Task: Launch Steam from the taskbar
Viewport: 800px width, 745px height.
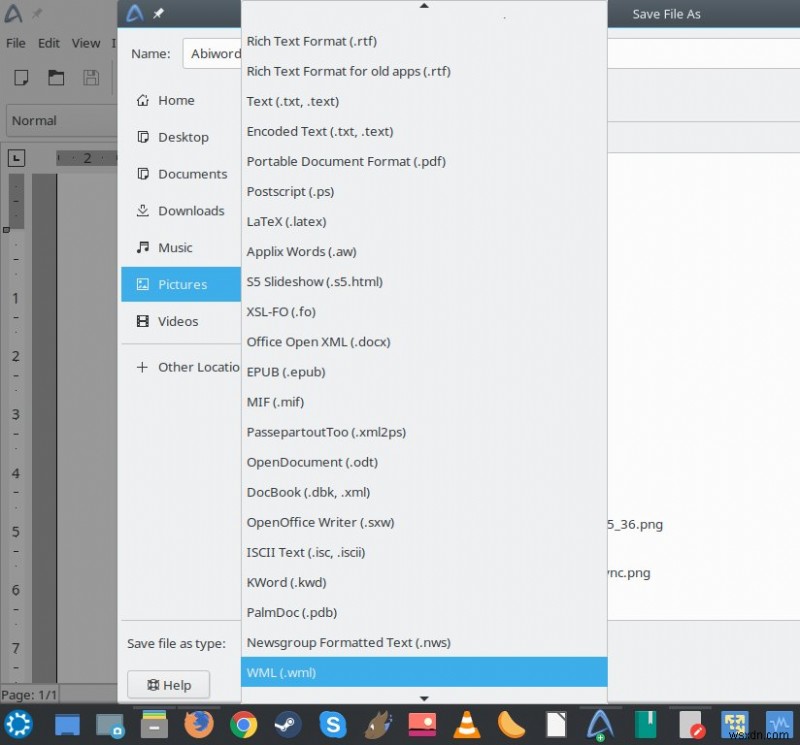Action: click(287, 723)
